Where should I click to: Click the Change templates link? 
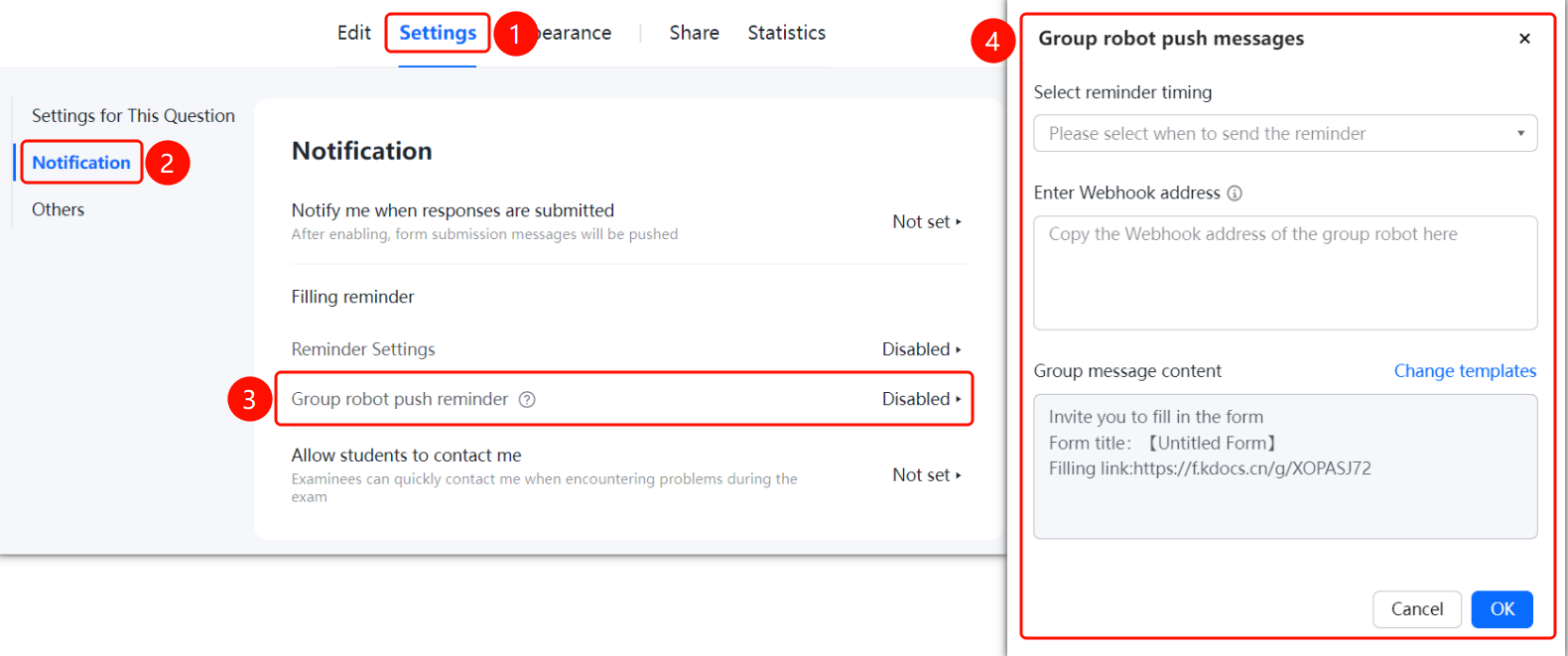[1465, 371]
